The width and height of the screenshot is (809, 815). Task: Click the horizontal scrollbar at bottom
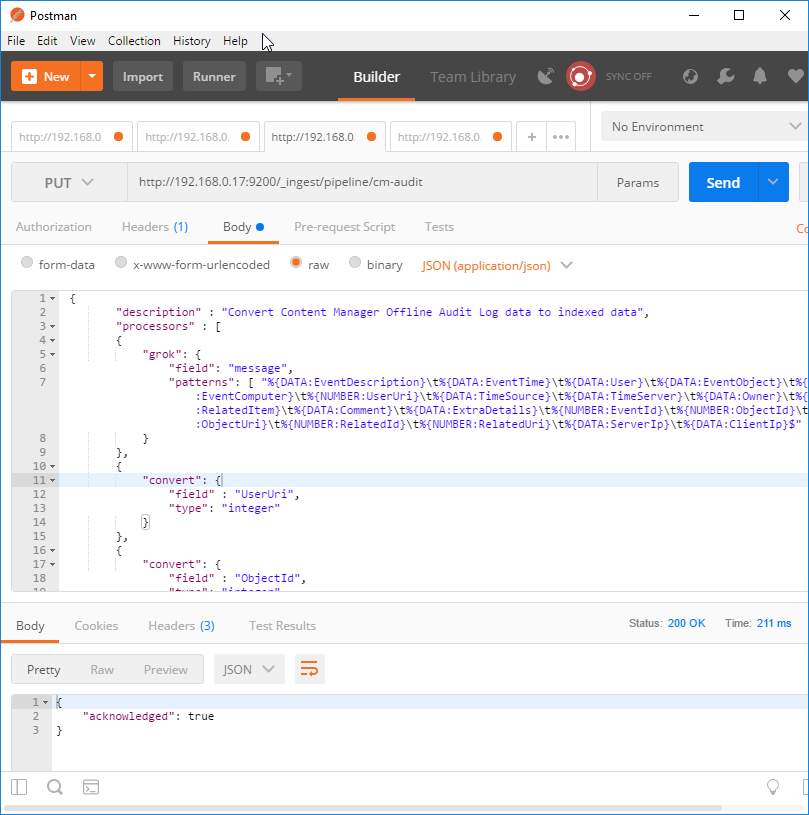363,808
